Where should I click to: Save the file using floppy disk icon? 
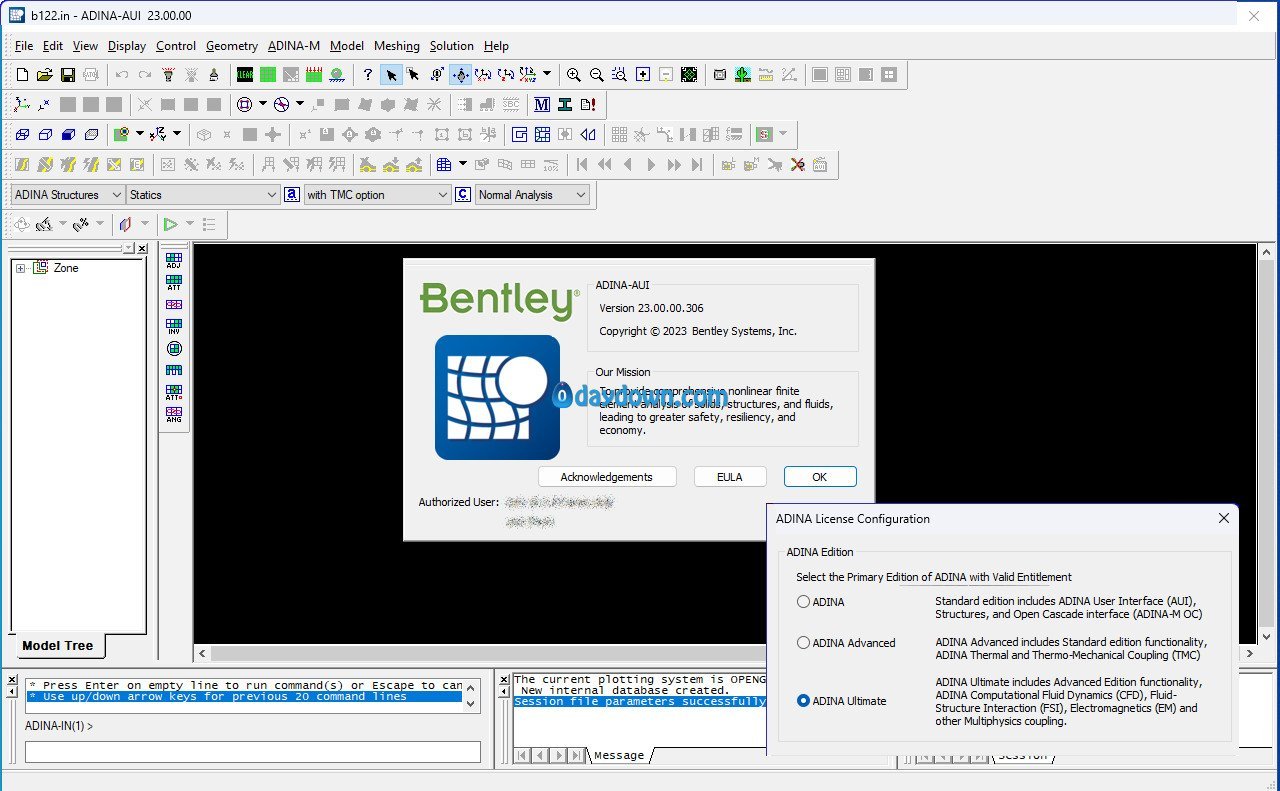[x=68, y=75]
